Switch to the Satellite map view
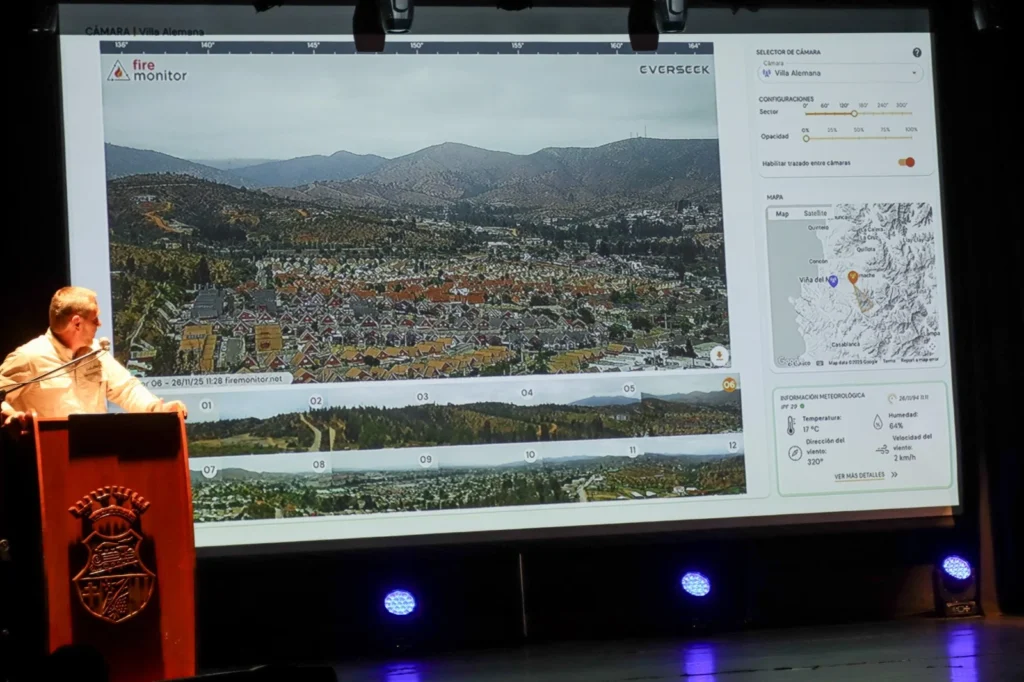The image size is (1024, 682). click(x=815, y=213)
